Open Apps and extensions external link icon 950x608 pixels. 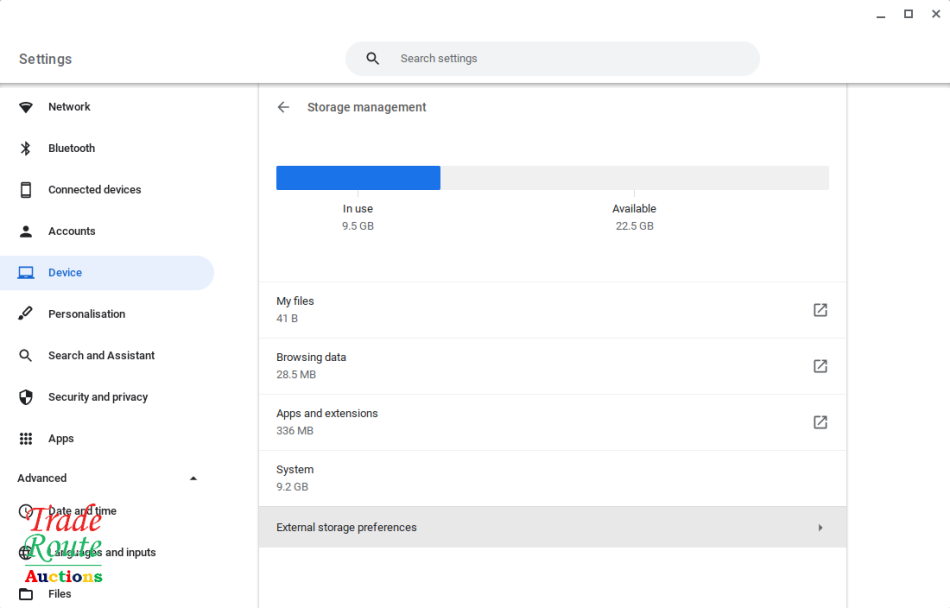(820, 422)
